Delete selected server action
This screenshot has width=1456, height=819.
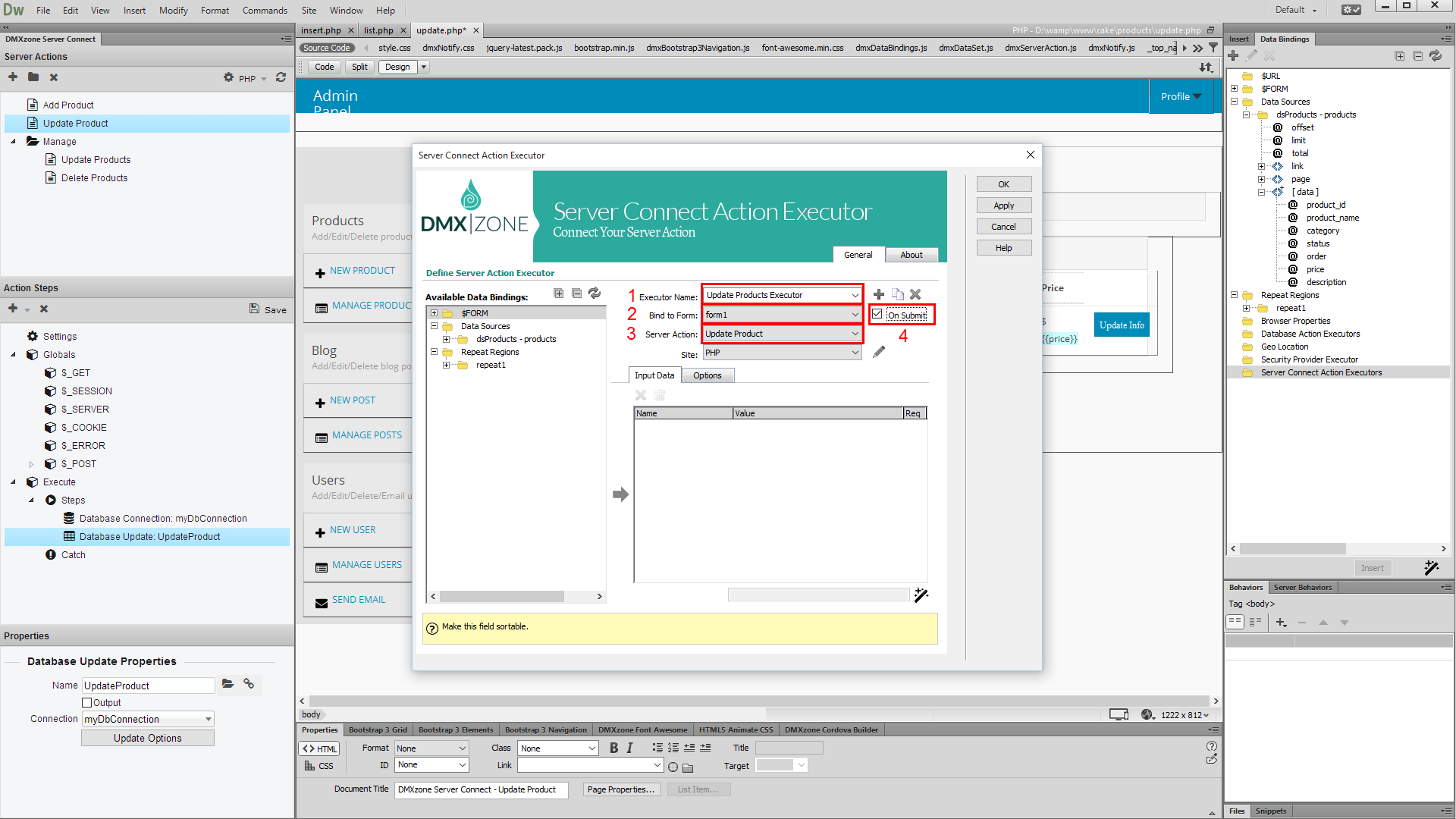[54, 77]
